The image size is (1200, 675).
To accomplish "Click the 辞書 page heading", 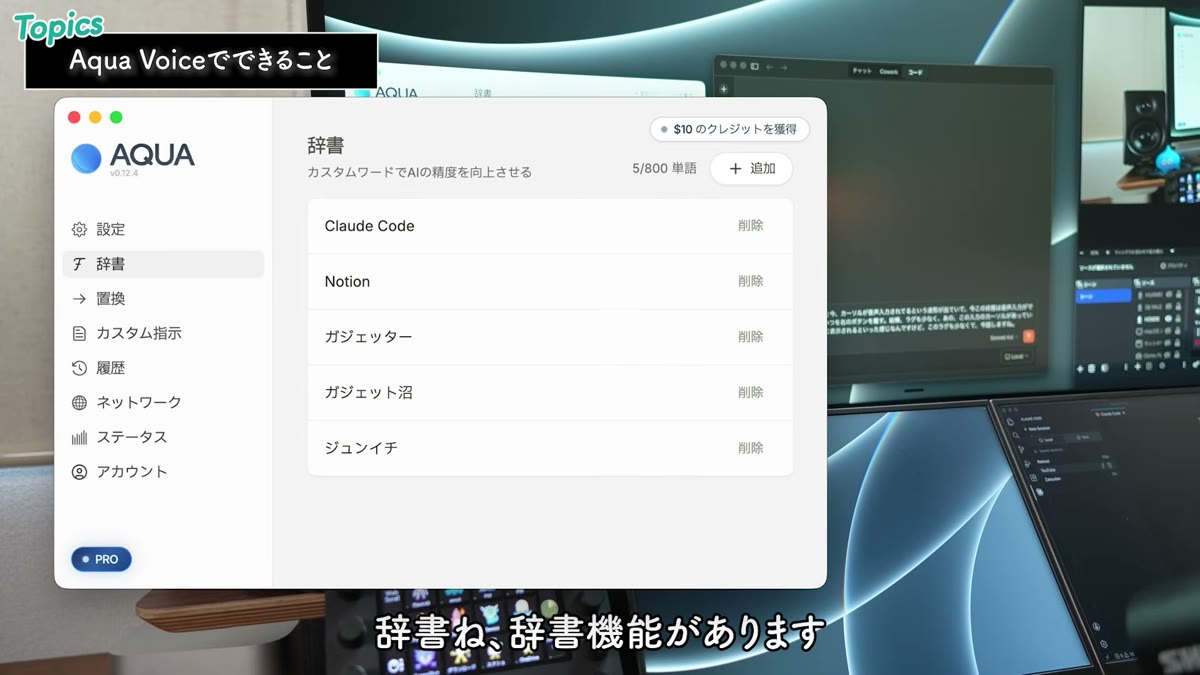I will click(326, 146).
